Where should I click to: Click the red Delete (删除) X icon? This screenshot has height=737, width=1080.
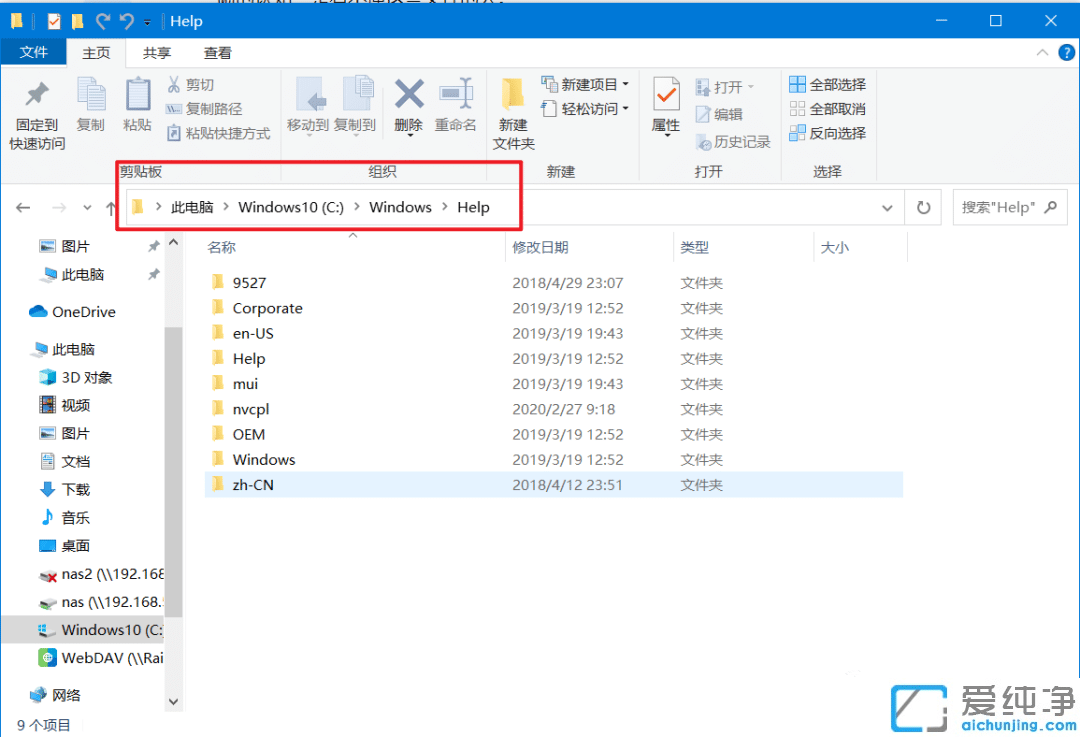tap(408, 94)
